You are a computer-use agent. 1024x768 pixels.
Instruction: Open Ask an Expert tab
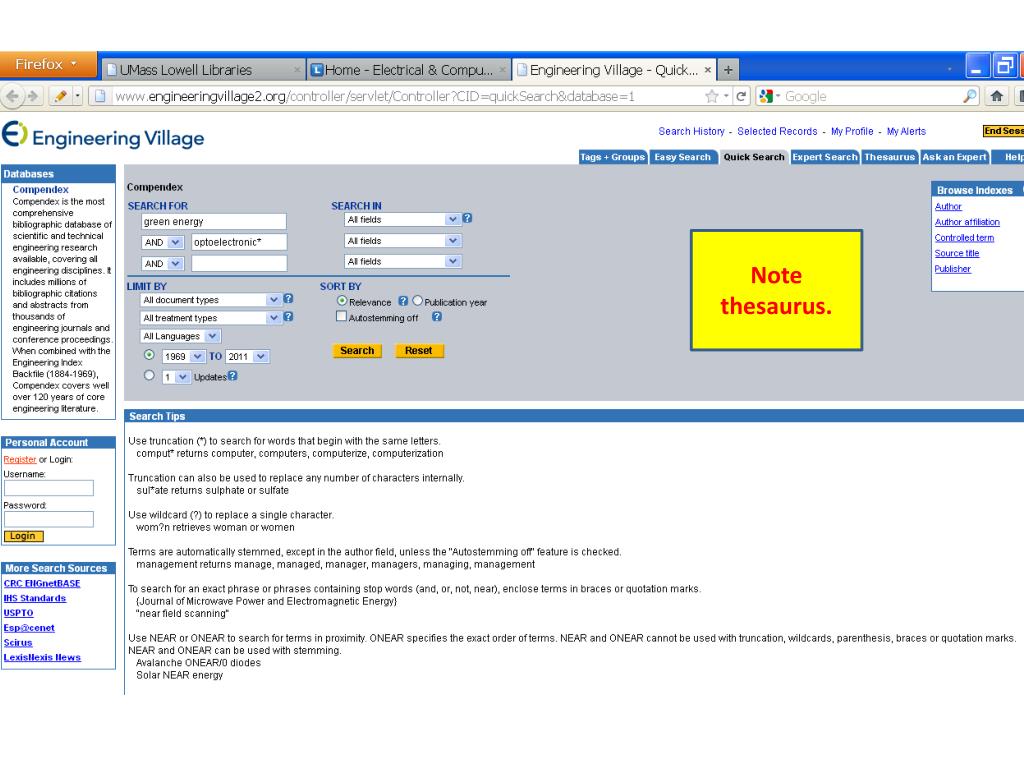pos(954,157)
